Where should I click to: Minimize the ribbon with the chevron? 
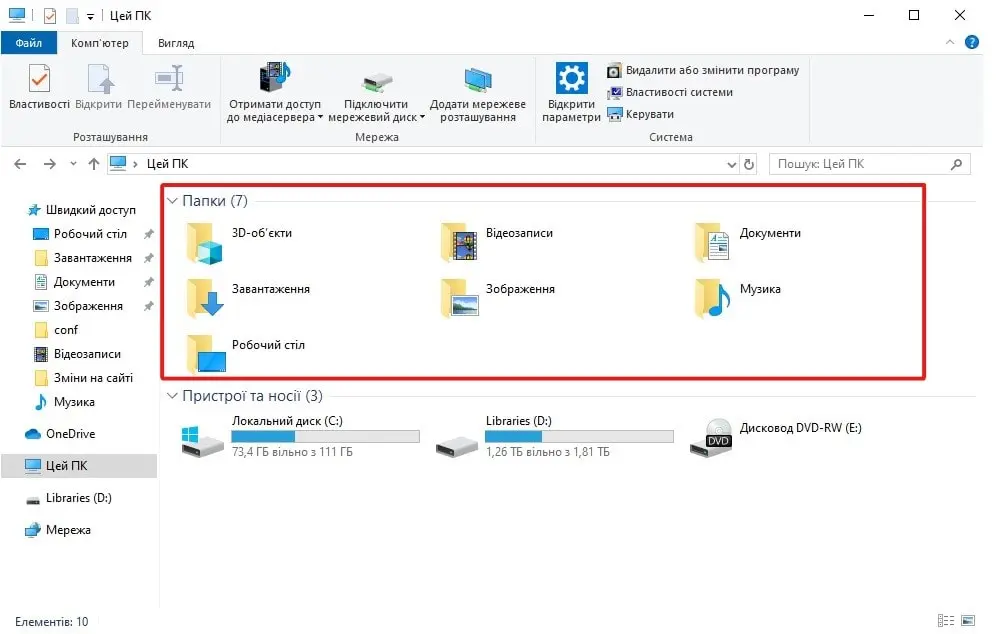pyautogui.click(x=950, y=42)
